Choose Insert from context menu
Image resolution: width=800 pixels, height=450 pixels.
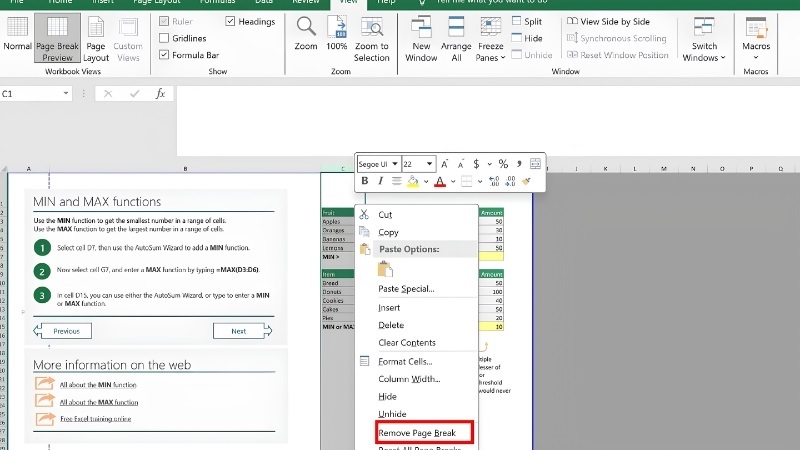coord(417,308)
